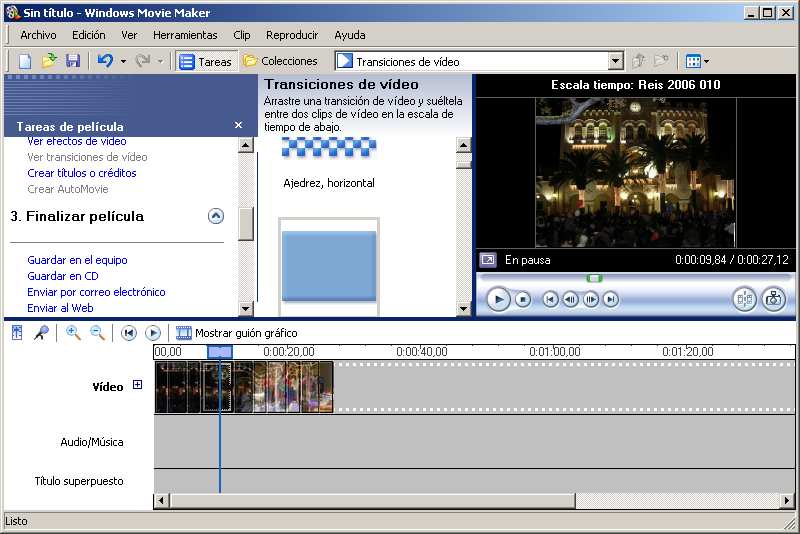Click the Guardar en el equipo link
Image resolution: width=800 pixels, height=534 pixels.
(77, 260)
